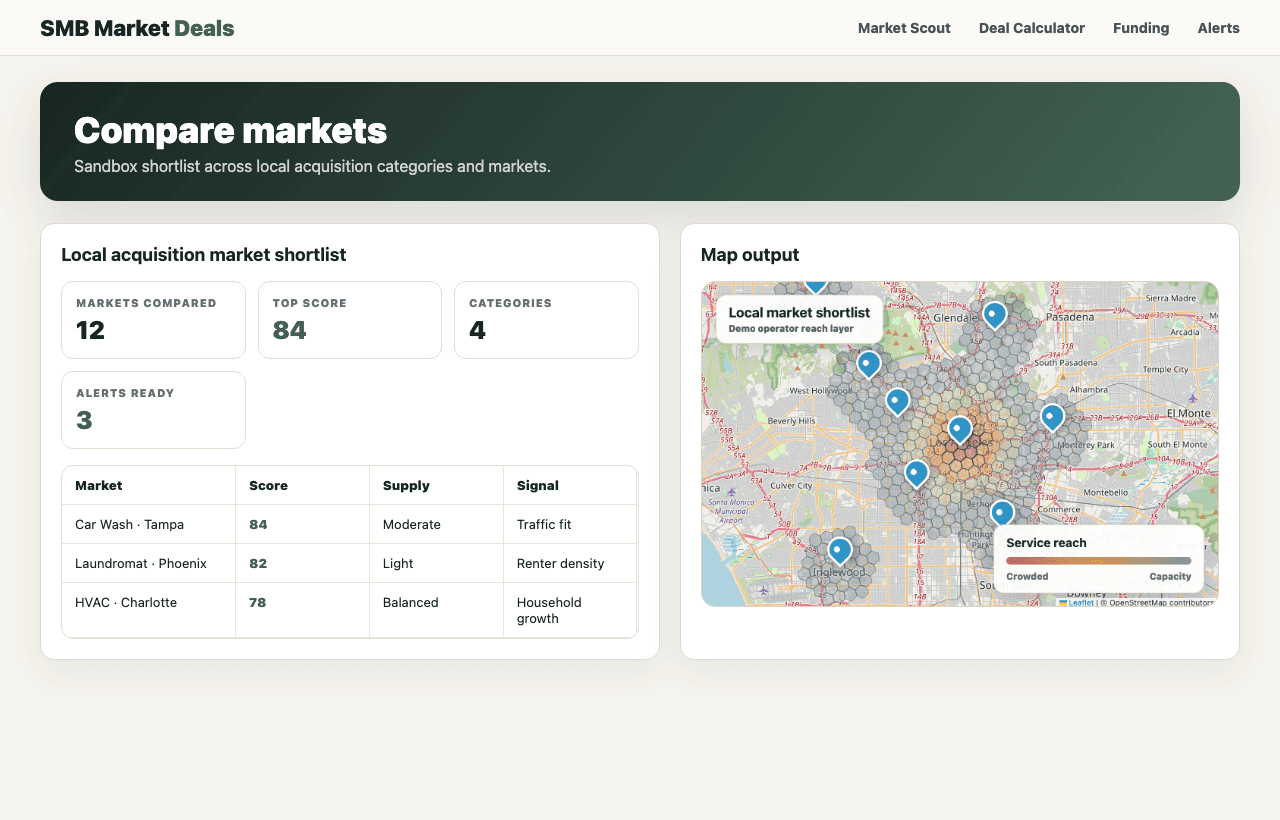This screenshot has height=820, width=1280.
Task: Click the Household growth signal cell
Action: click(x=570, y=610)
